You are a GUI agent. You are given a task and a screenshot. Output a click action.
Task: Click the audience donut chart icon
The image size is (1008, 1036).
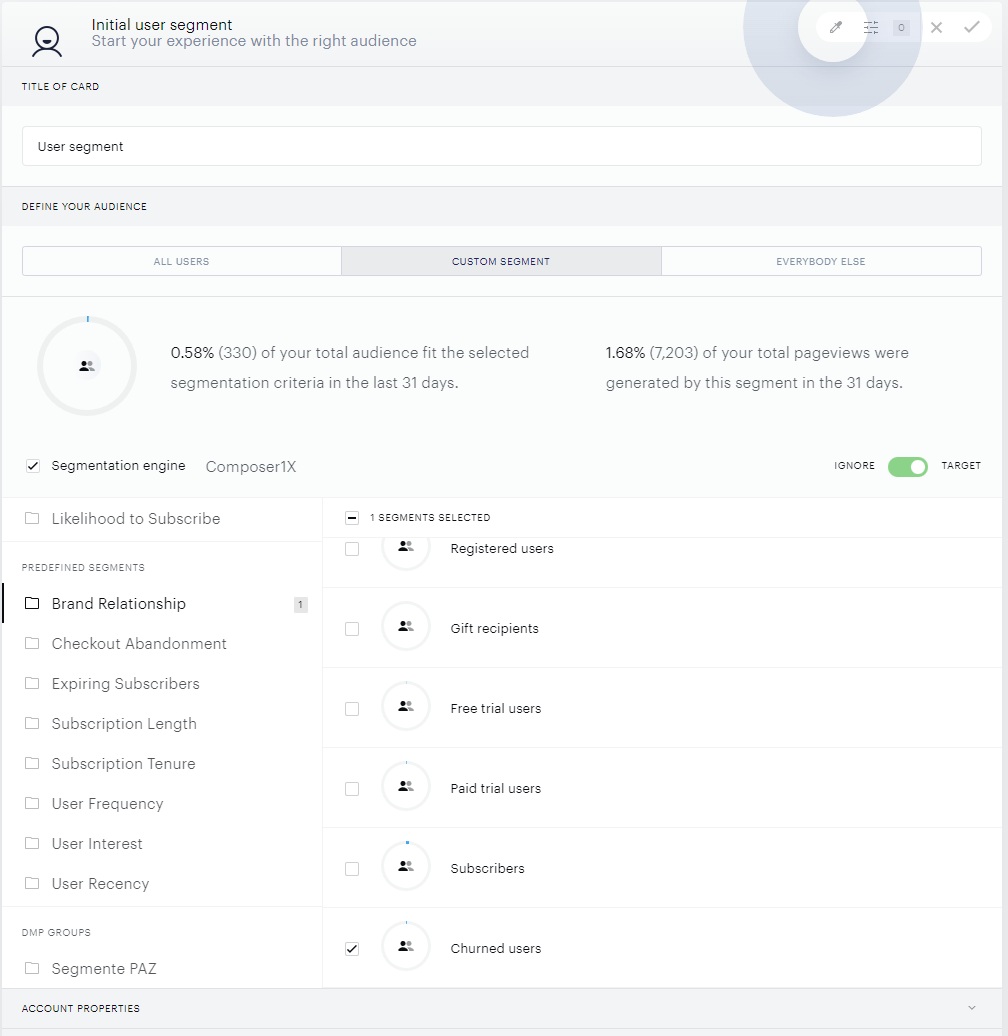87,366
